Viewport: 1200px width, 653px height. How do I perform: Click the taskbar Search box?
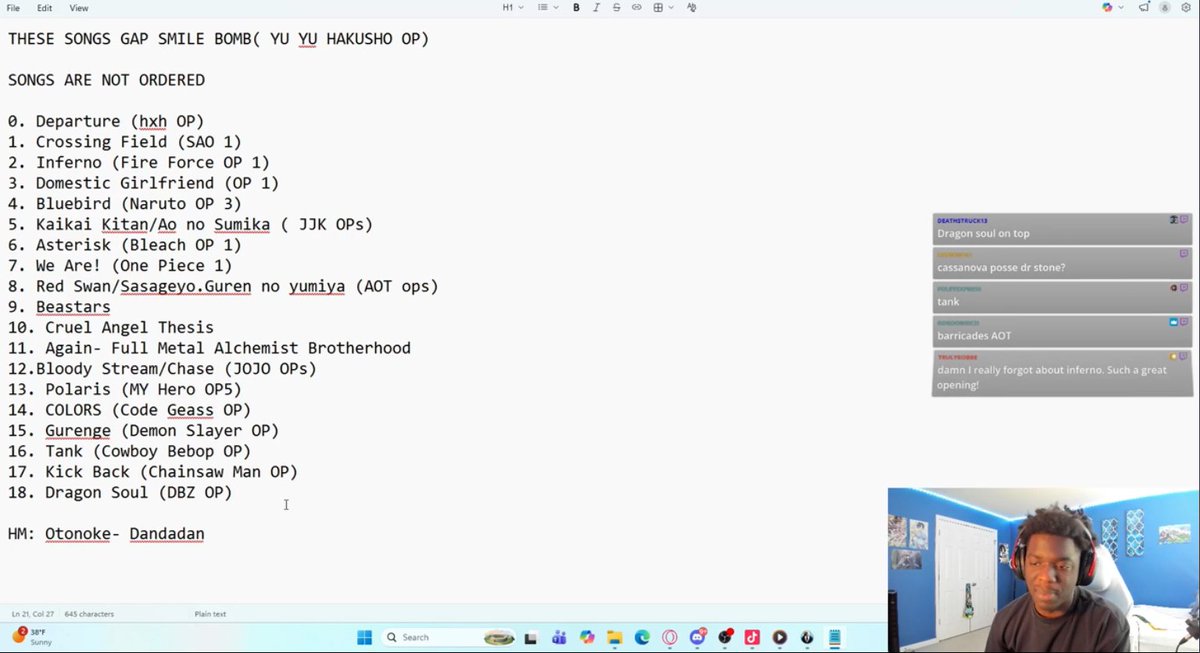coord(447,637)
